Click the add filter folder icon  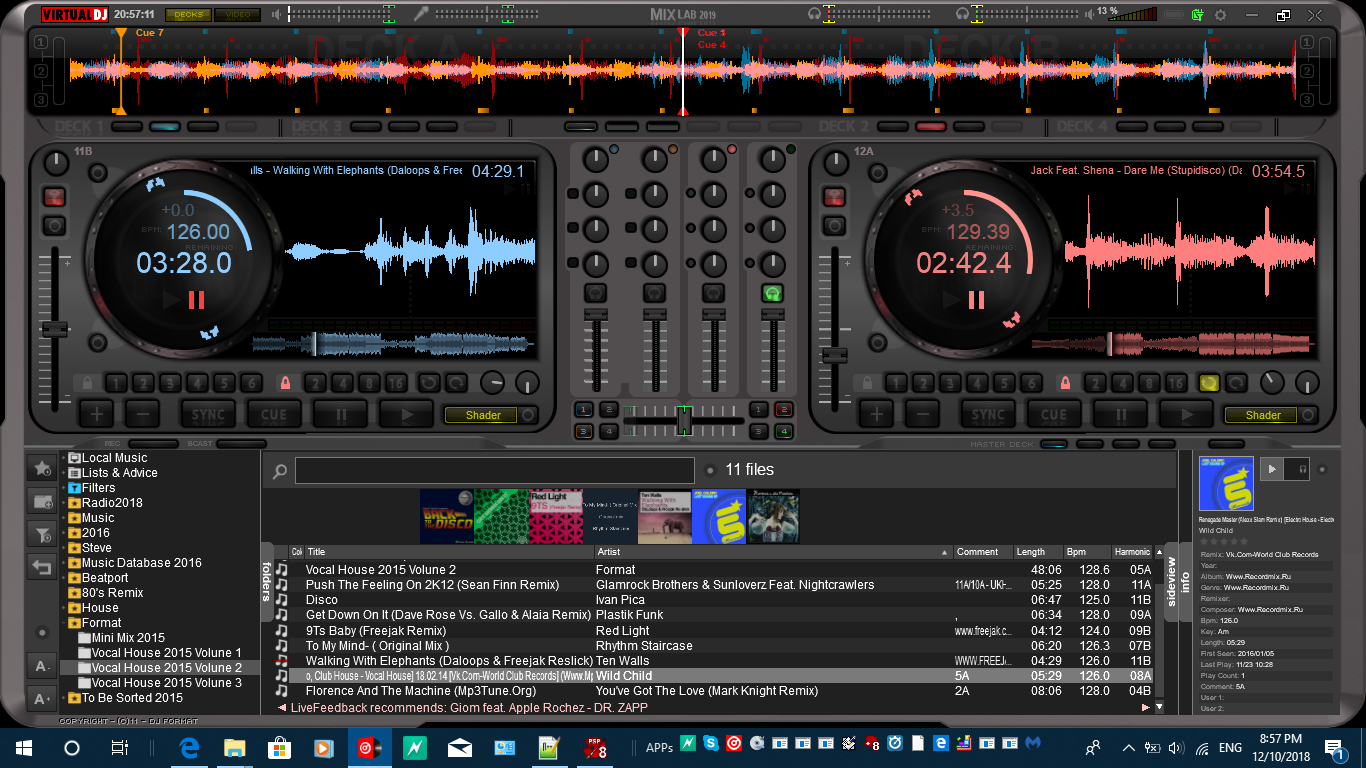pyautogui.click(x=42, y=535)
